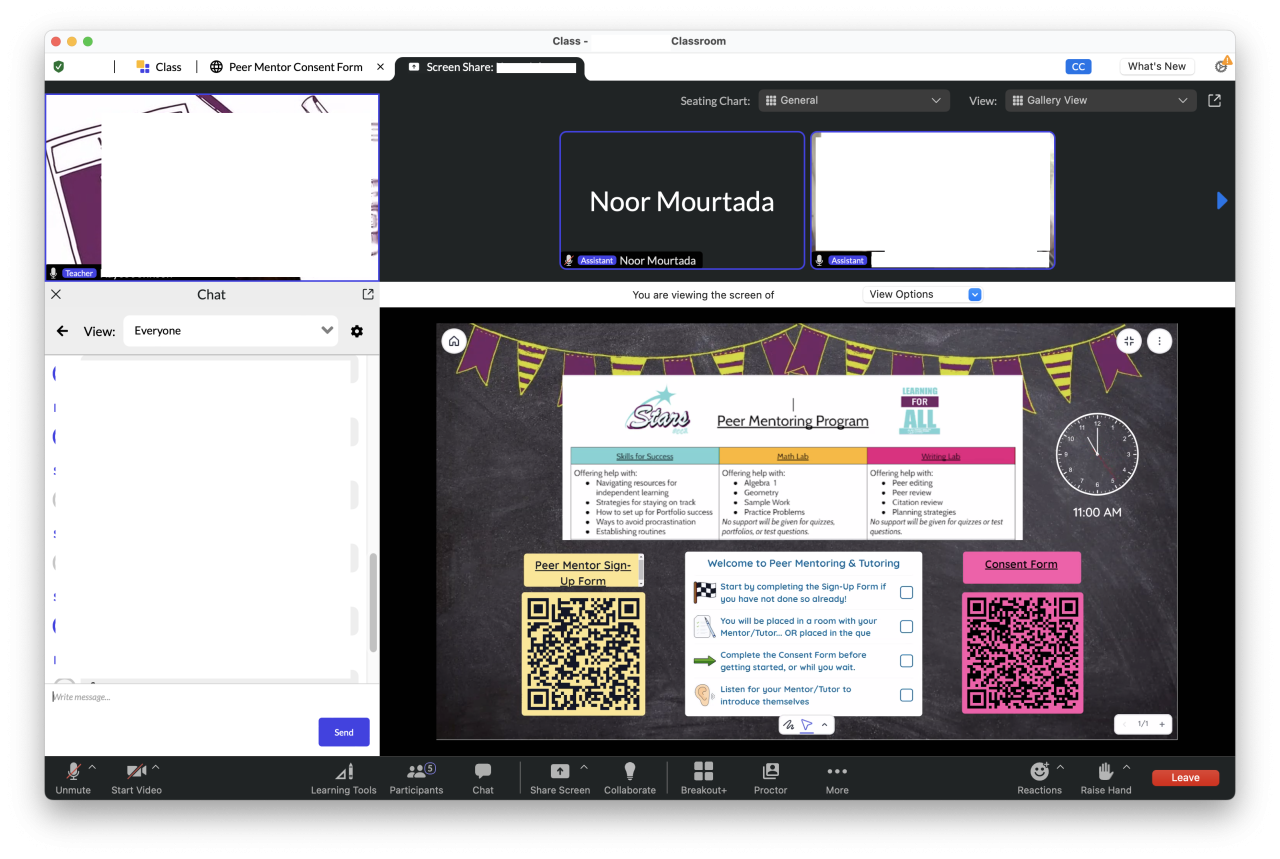
Task: Open the Skills for Success link
Action: tap(644, 457)
